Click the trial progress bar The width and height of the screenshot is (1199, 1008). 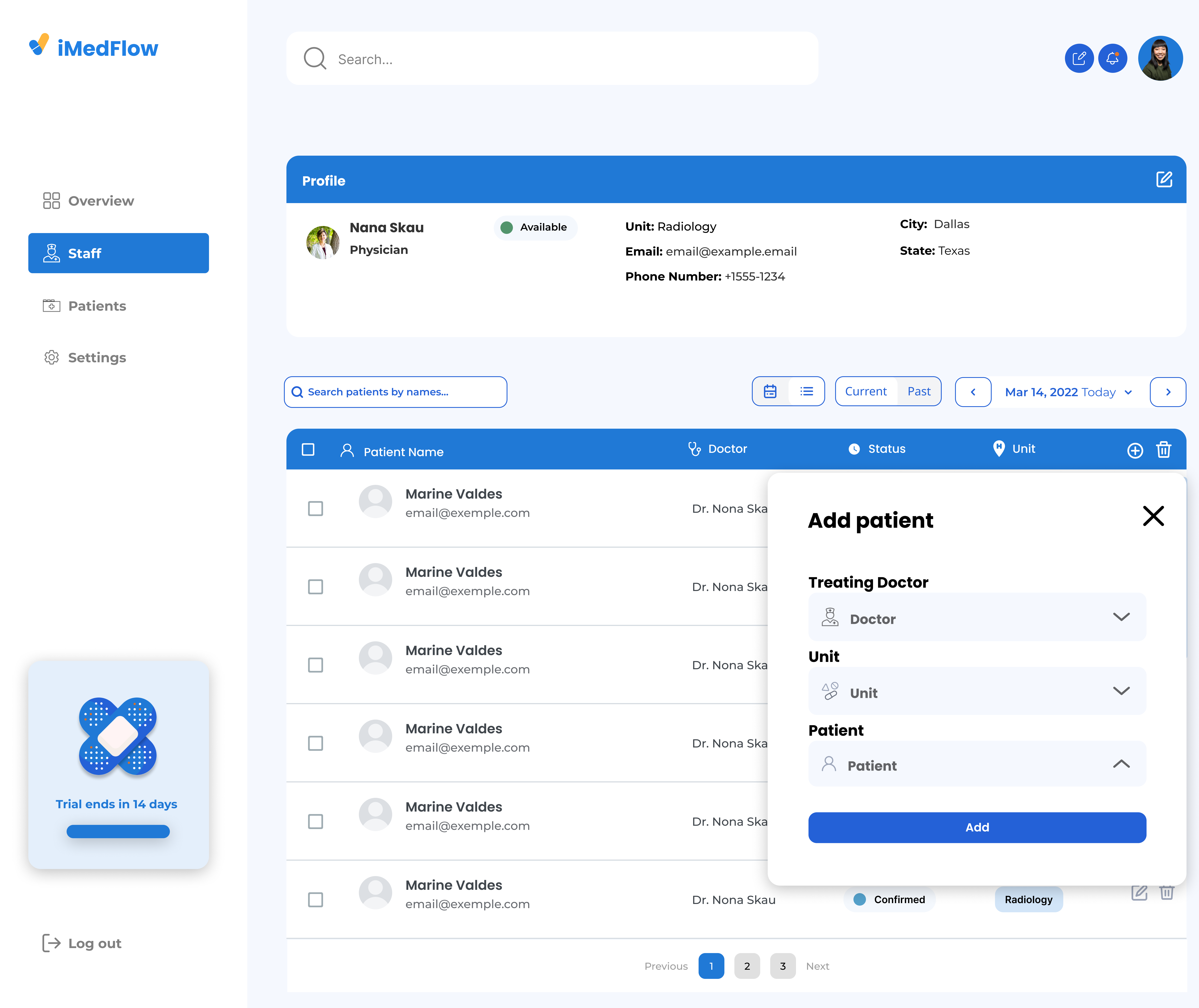coord(118,831)
